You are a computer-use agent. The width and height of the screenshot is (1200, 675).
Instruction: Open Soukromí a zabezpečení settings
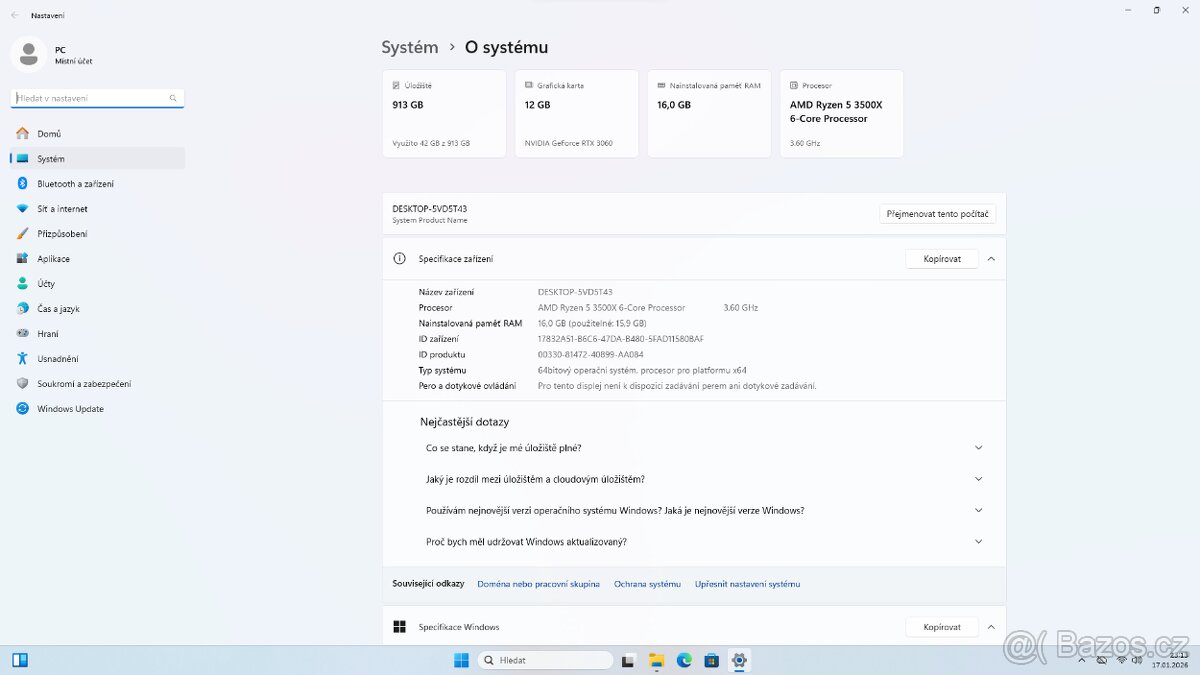pyautogui.click(x=63, y=383)
